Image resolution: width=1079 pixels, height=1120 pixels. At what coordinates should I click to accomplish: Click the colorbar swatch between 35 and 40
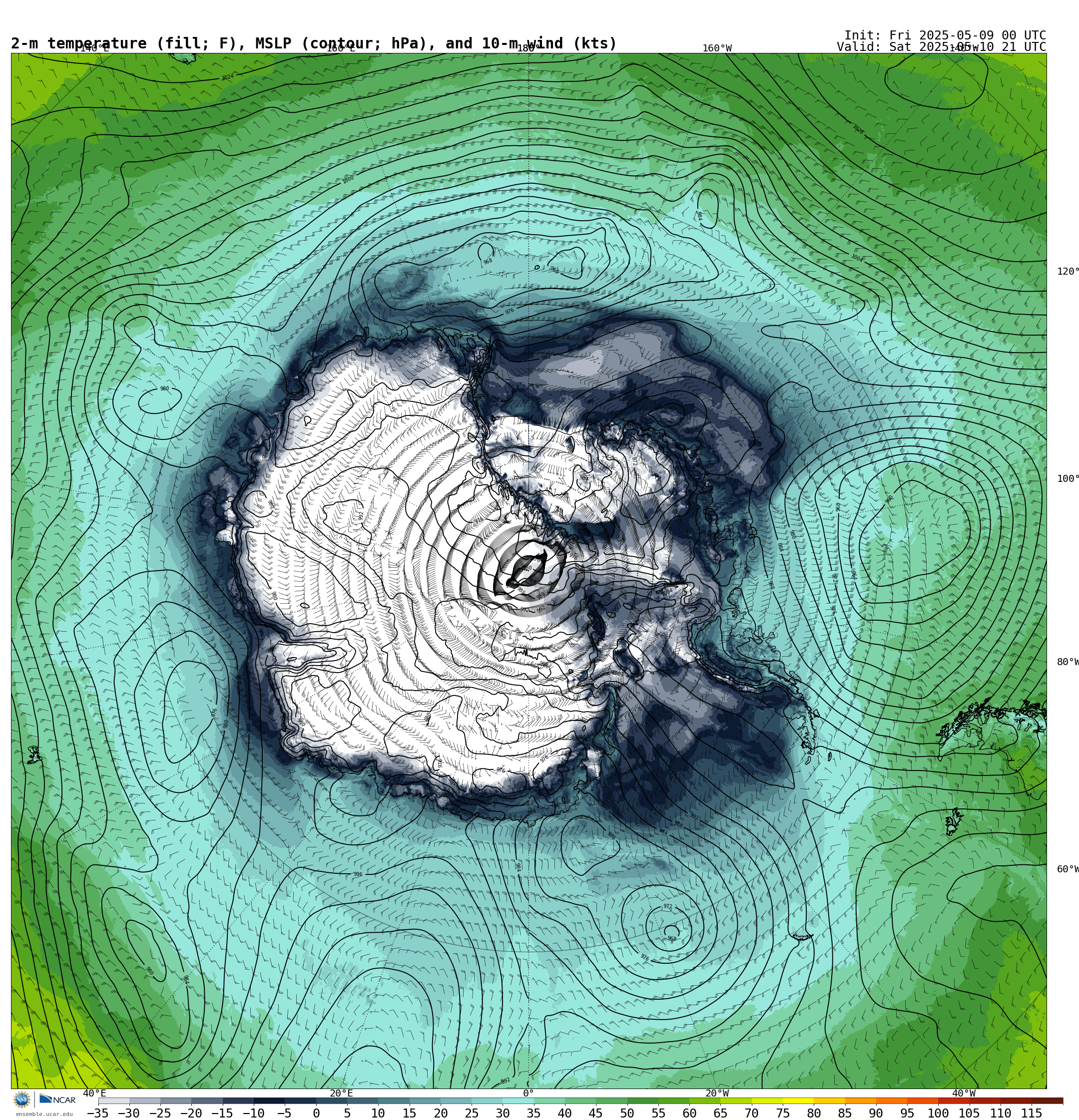(549, 1101)
